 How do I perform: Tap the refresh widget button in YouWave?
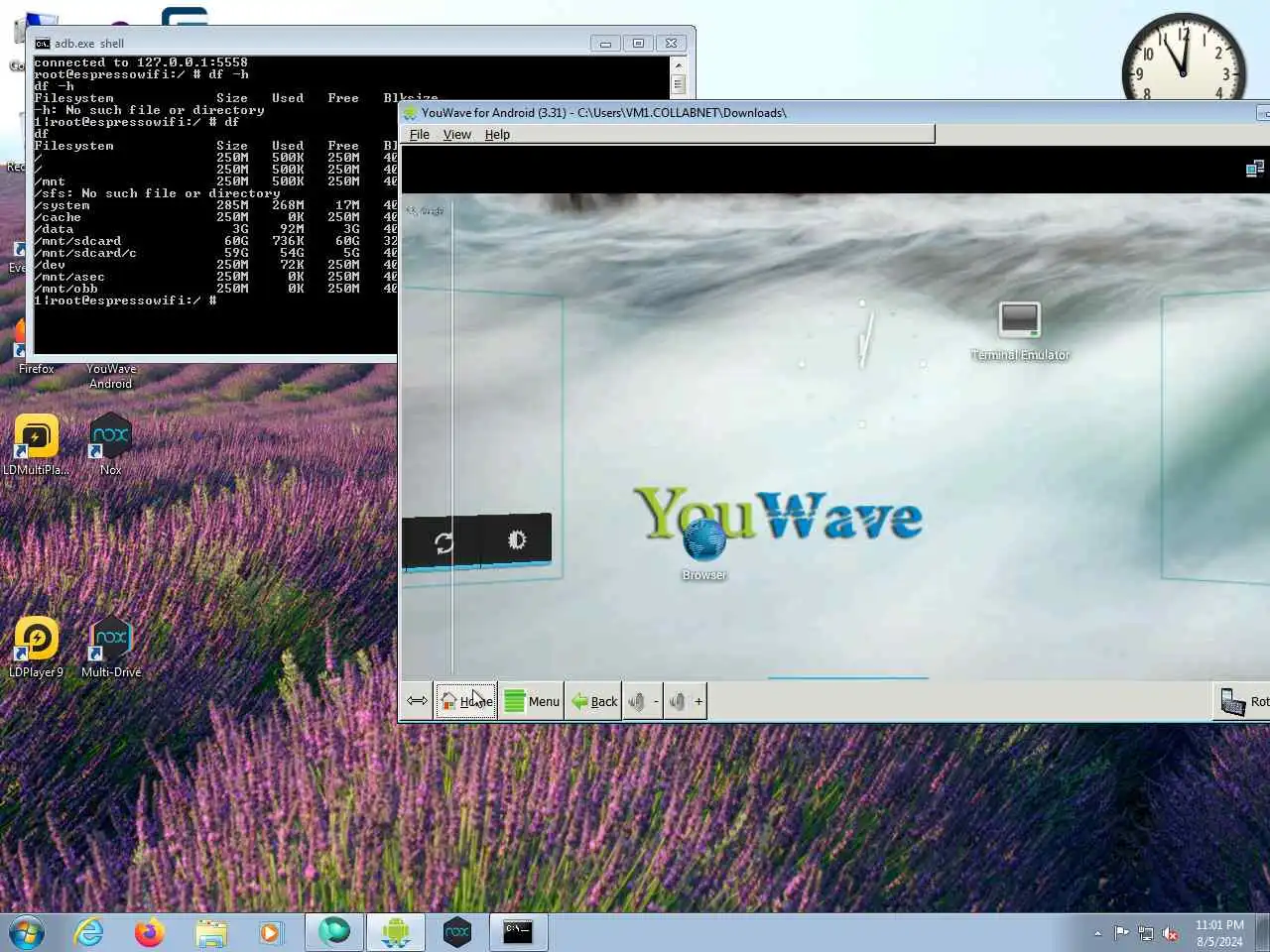pyautogui.click(x=444, y=541)
